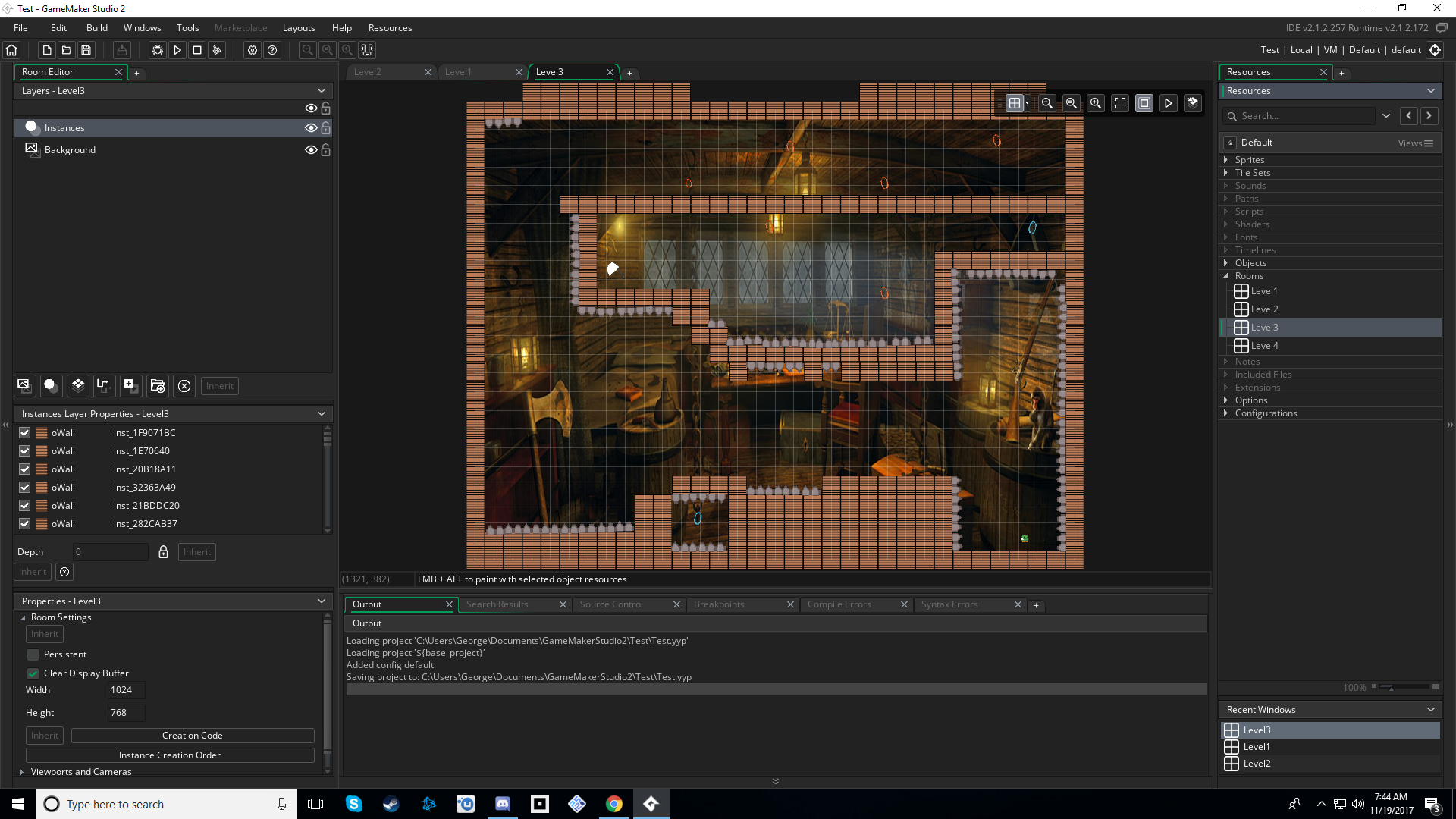Screen dimensions: 1456x819
Task: Create new tile layer icon
Action: [x=77, y=386]
